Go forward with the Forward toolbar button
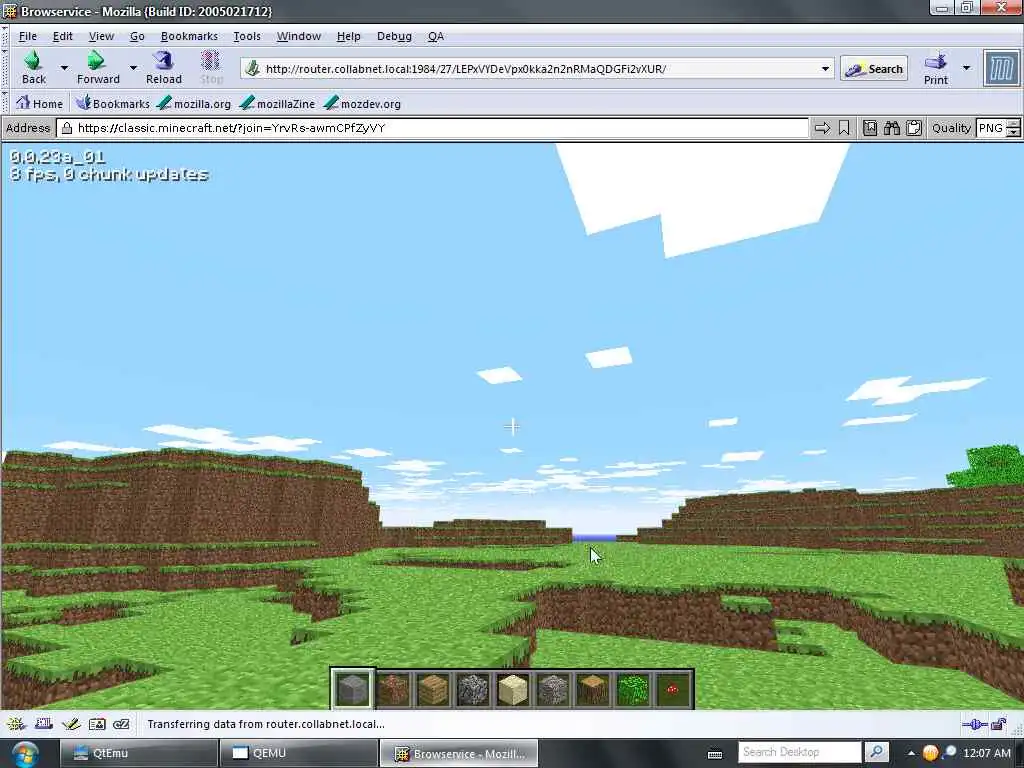 click(98, 68)
